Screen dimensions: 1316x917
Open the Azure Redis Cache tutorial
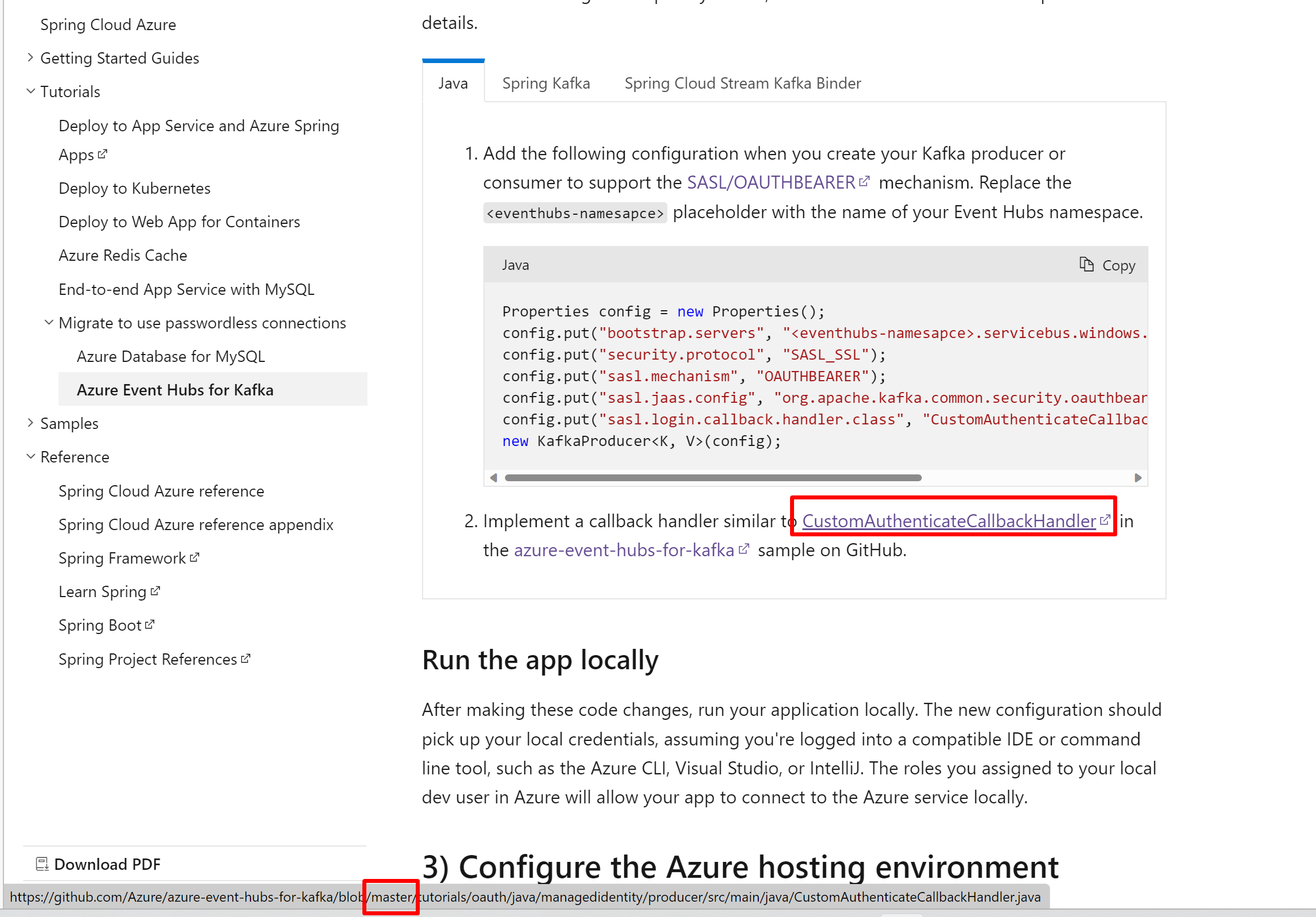(123, 255)
